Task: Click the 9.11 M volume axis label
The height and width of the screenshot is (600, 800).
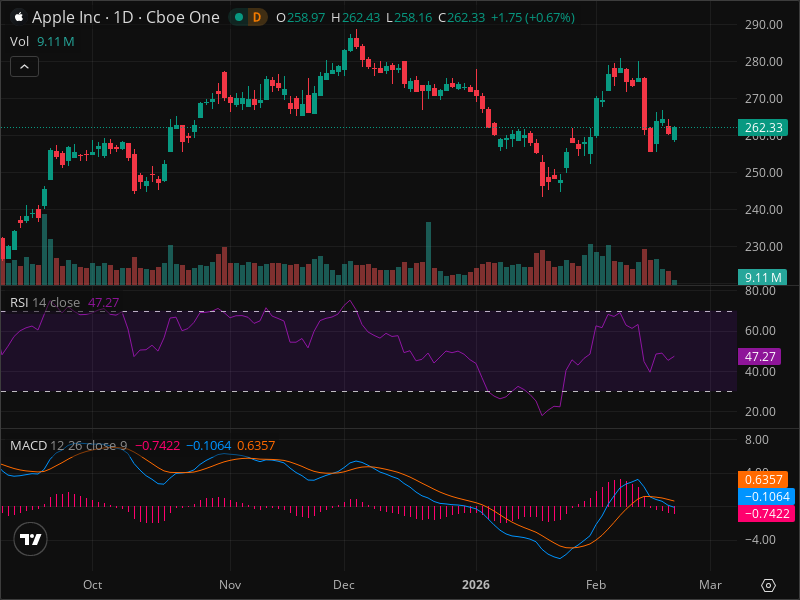Action: 762,277
